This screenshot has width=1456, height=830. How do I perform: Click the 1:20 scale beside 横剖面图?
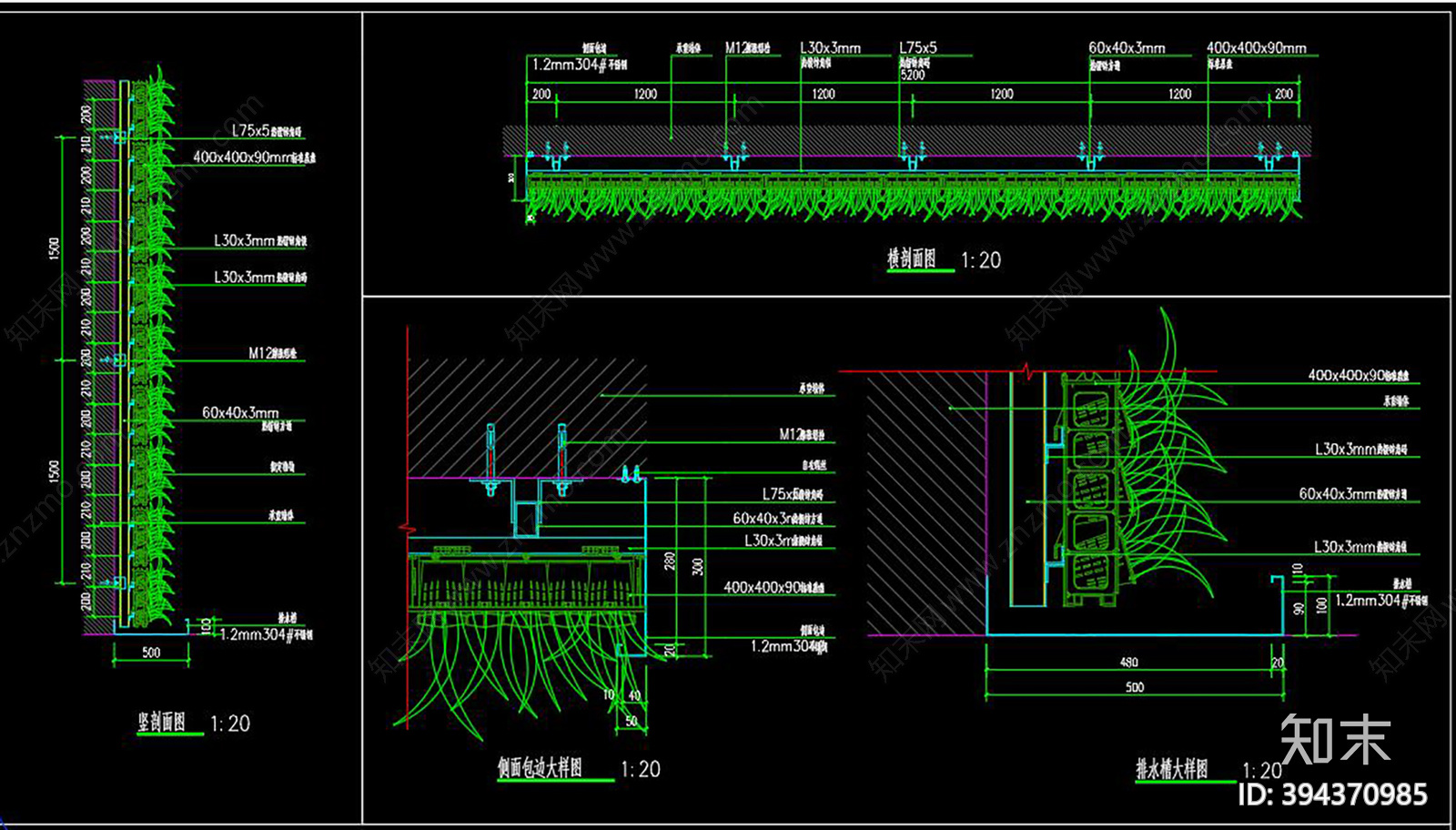coord(981,260)
